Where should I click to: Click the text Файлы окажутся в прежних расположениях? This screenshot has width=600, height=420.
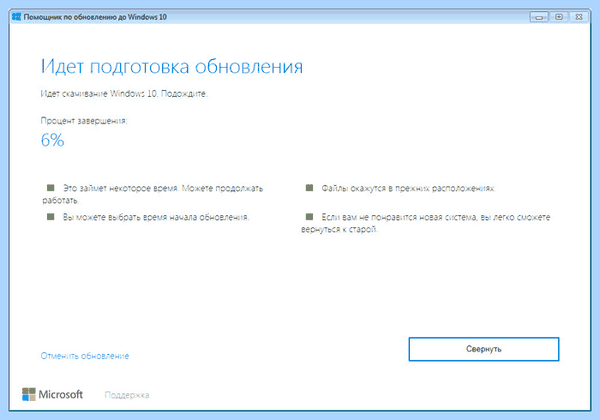[x=408, y=188]
